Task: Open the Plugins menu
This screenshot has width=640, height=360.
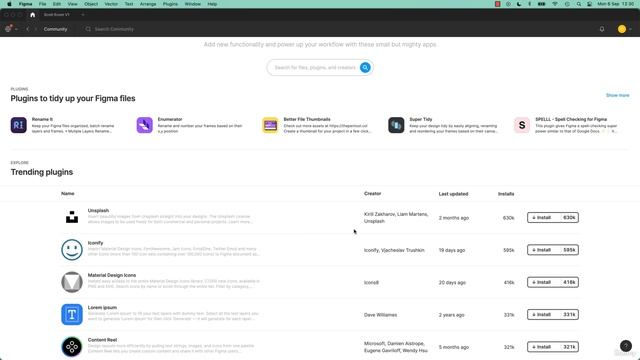Action: [170, 4]
